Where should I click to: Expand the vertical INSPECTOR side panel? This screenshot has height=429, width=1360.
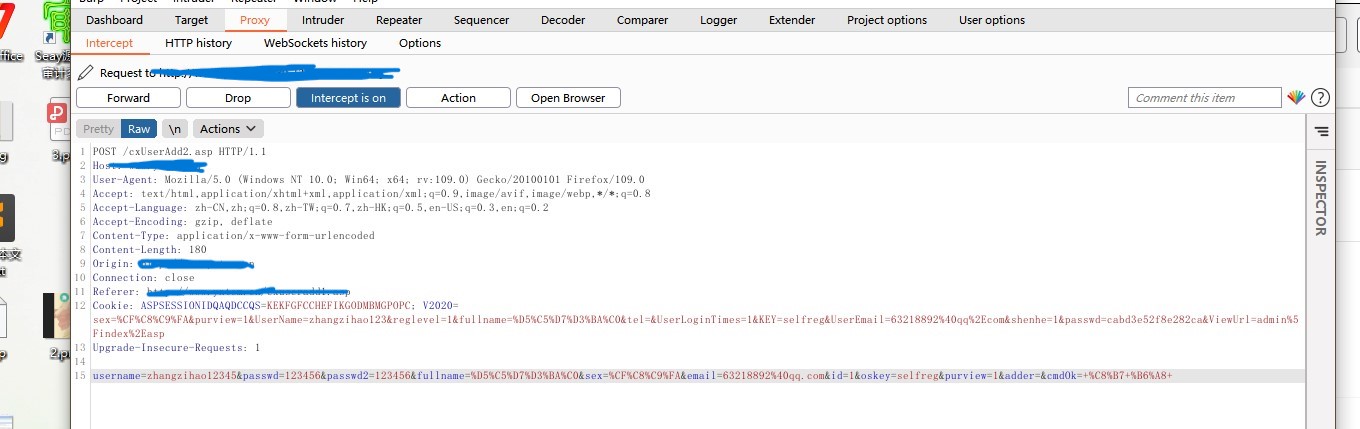tap(1320, 198)
